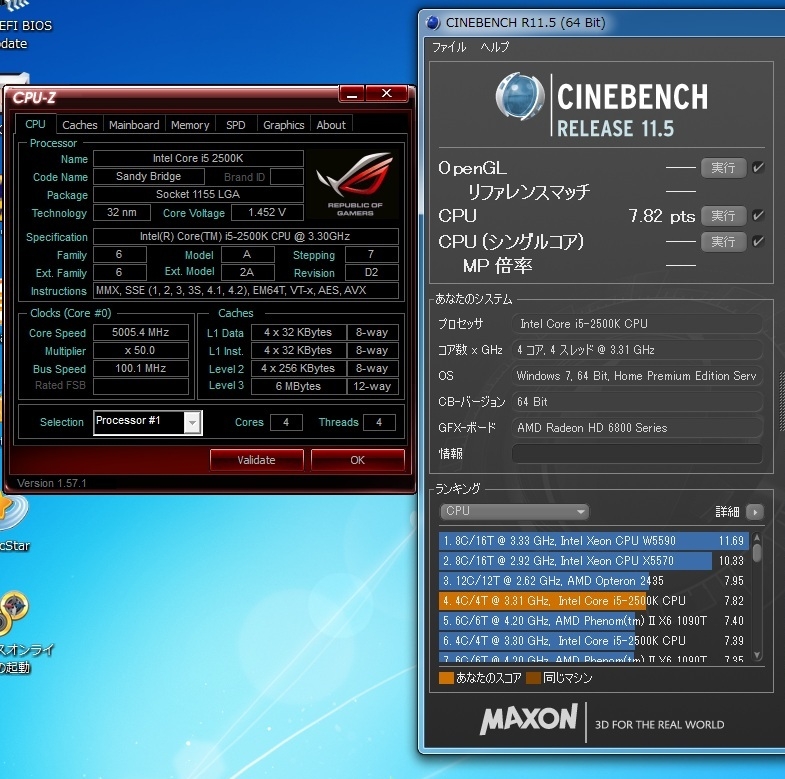Image resolution: width=785 pixels, height=779 pixels.
Task: Toggle the CPU test checkbox
Action: (758, 216)
